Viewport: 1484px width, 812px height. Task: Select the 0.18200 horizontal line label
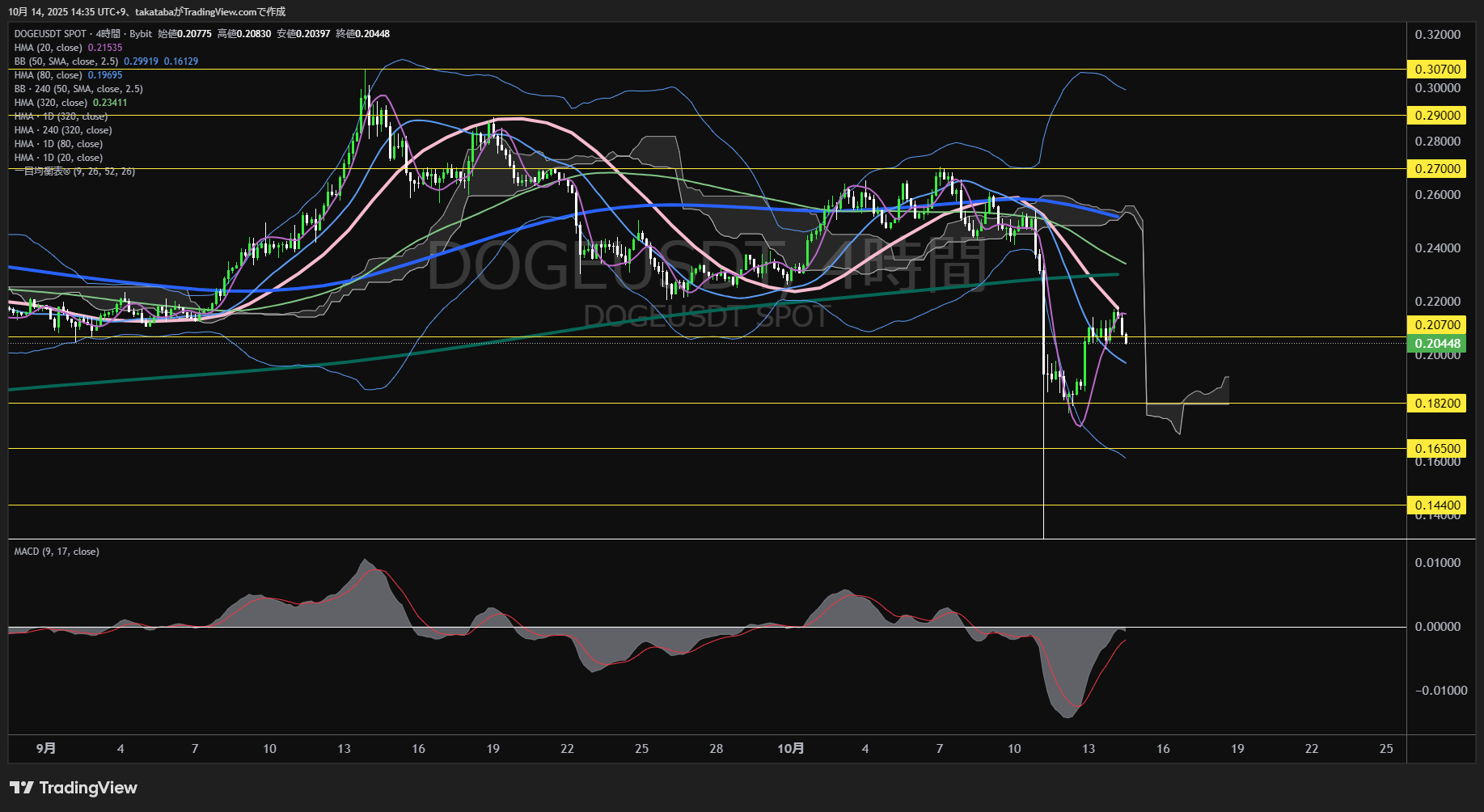tap(1437, 404)
